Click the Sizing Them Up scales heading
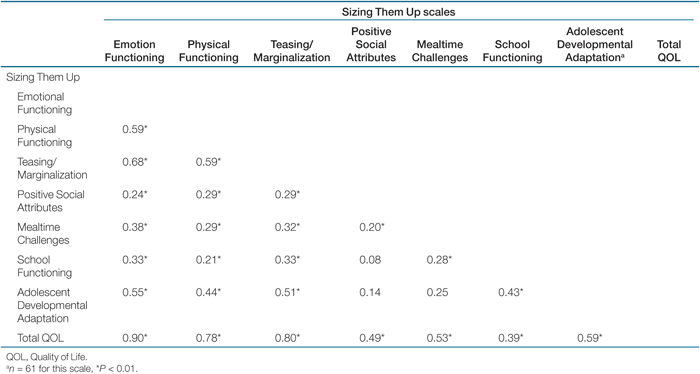 (399, 12)
